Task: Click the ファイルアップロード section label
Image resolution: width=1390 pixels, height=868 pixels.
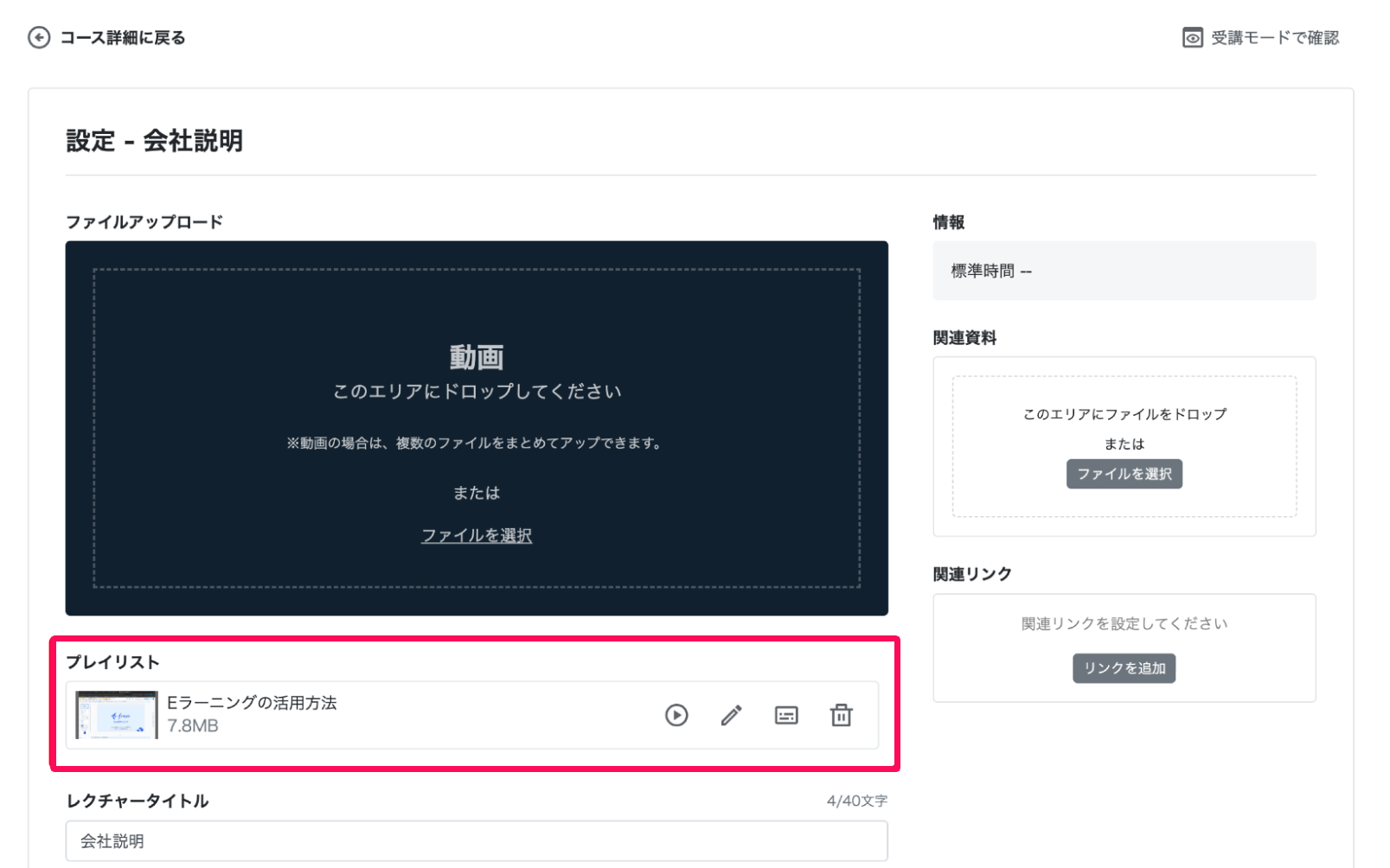Action: tap(144, 222)
